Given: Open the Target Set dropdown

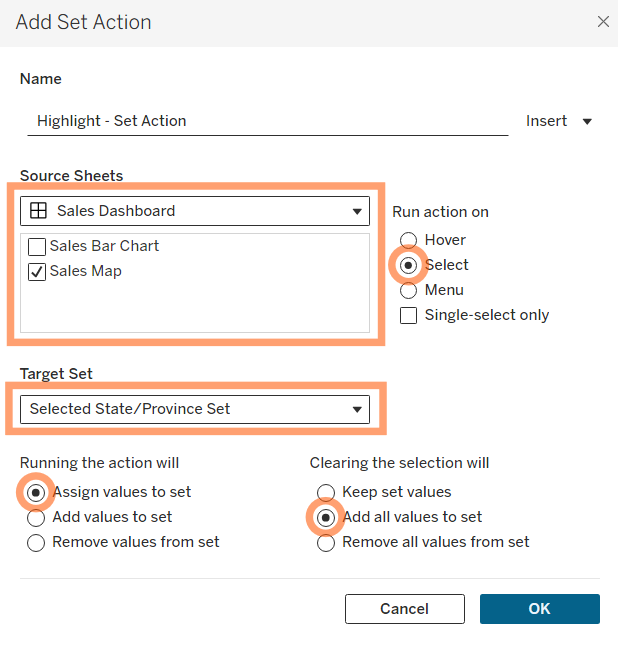Looking at the screenshot, I should coord(195,409).
